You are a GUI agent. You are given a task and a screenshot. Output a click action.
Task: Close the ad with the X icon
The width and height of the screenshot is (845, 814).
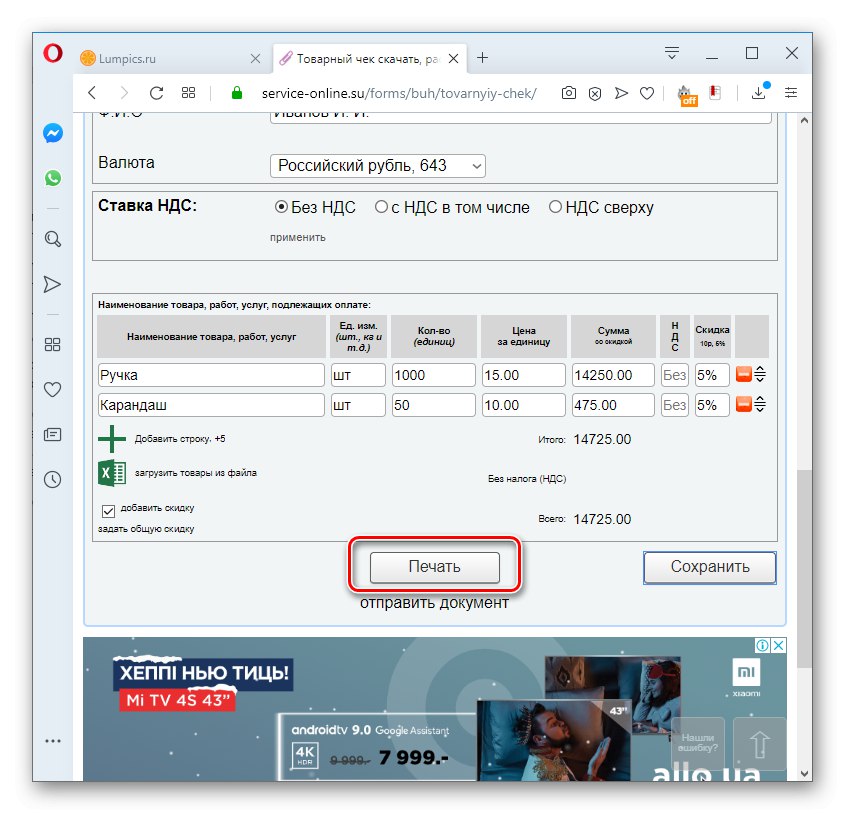click(x=779, y=645)
